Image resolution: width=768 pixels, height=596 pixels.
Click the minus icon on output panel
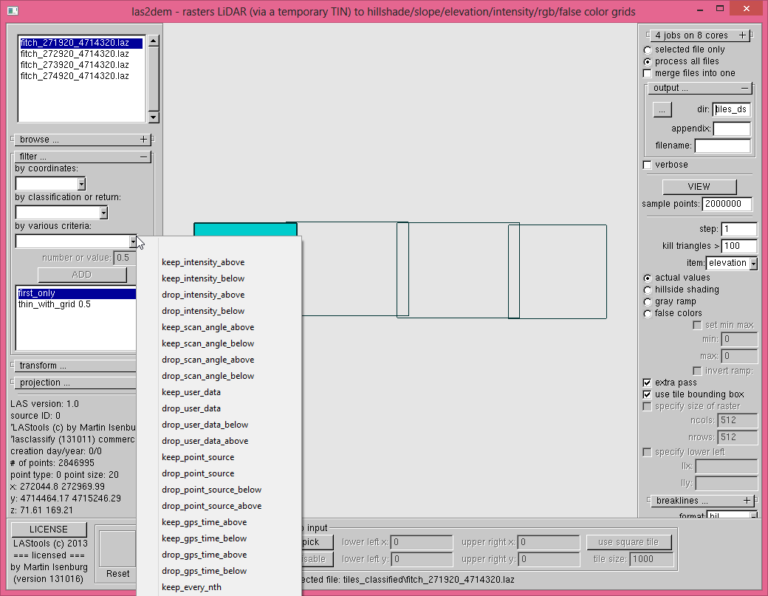coord(743,88)
